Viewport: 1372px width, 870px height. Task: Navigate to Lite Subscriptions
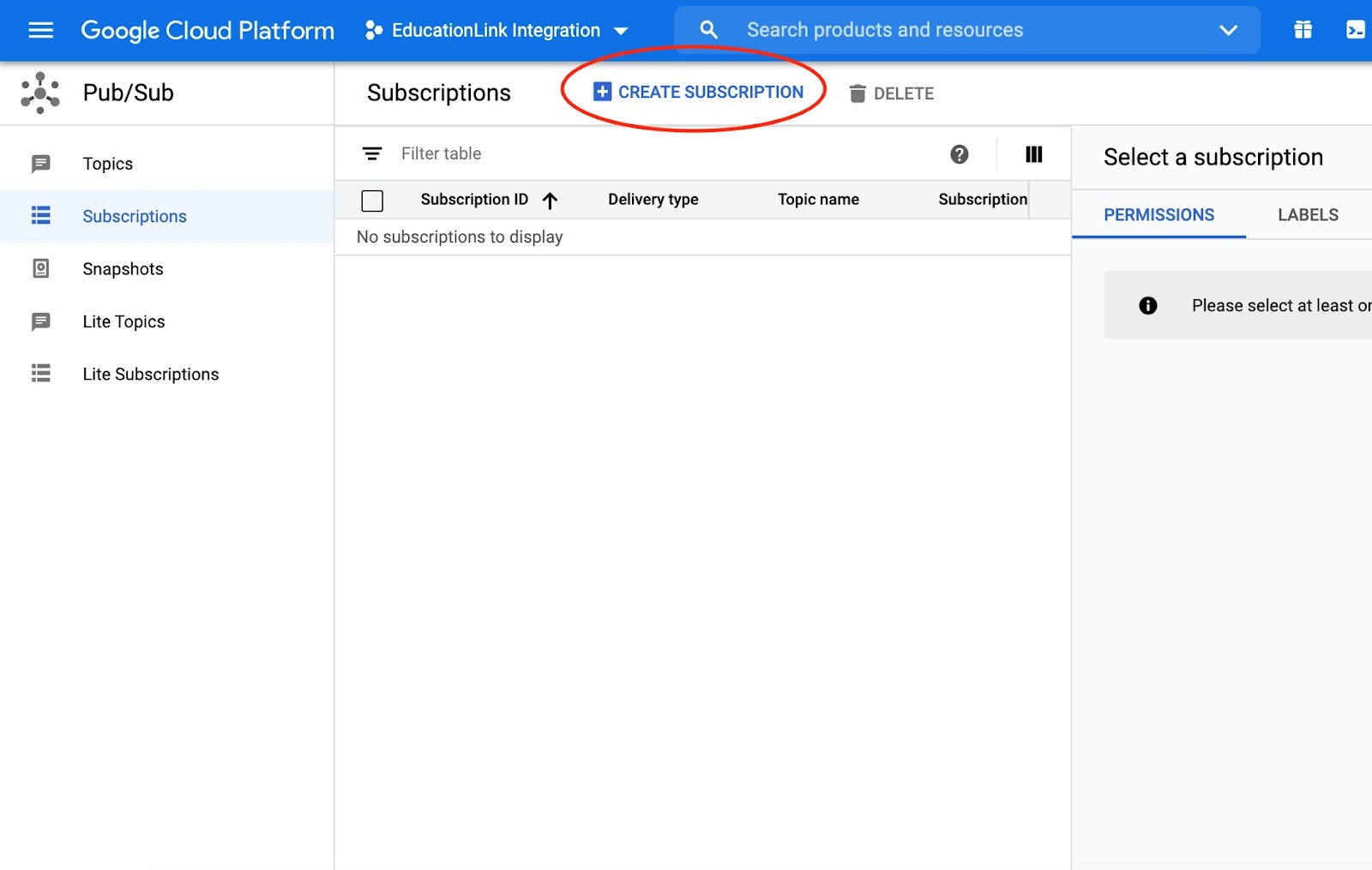[x=167, y=374]
